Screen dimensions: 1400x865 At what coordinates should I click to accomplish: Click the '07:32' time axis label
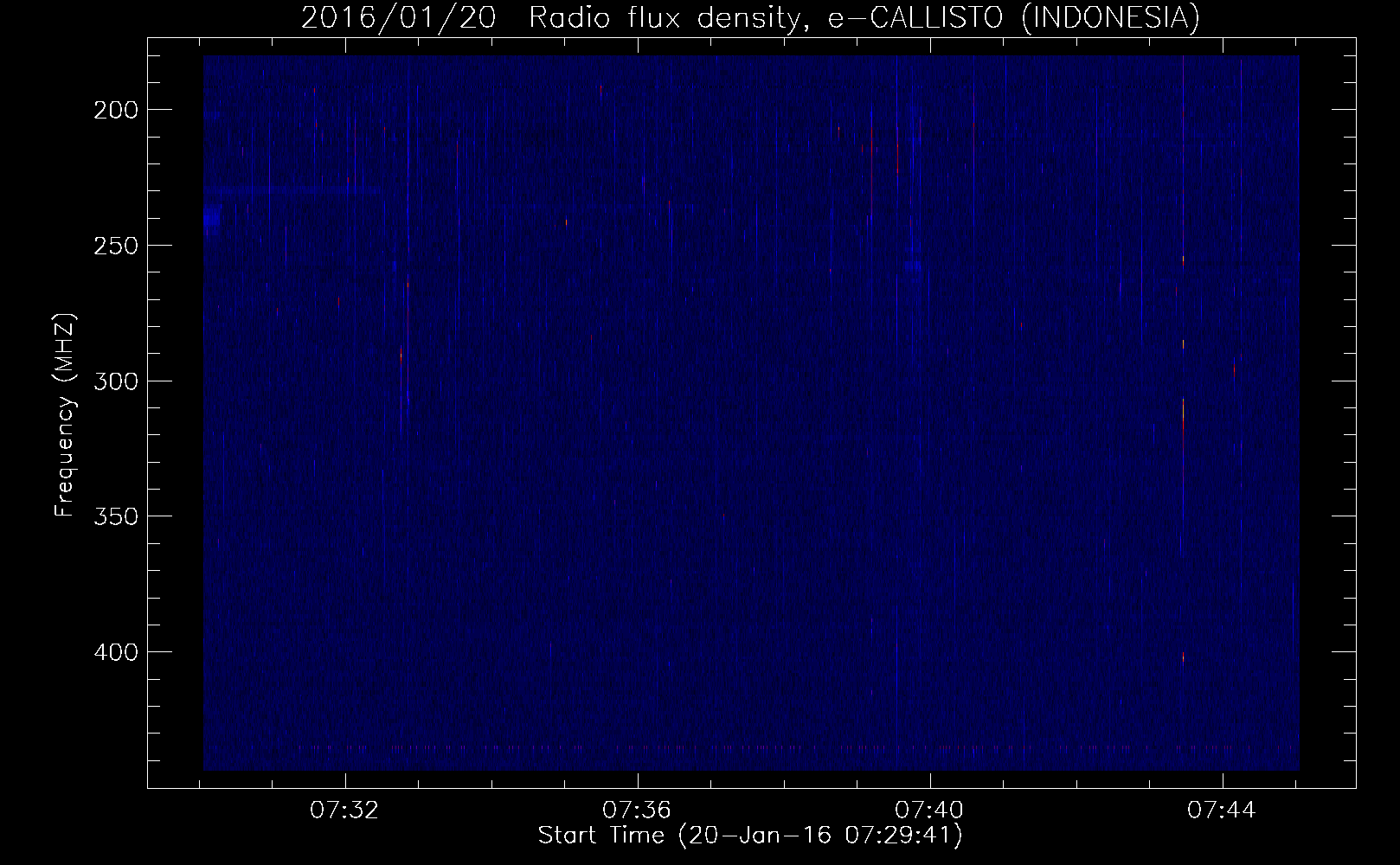click(x=345, y=811)
